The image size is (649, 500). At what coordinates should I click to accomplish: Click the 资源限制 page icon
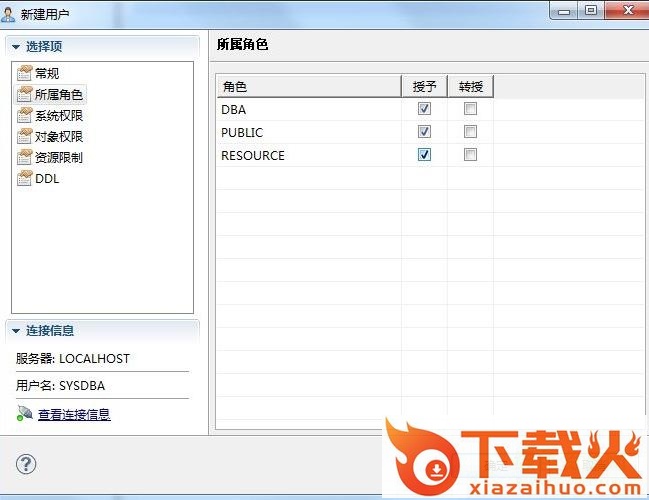(x=24, y=157)
